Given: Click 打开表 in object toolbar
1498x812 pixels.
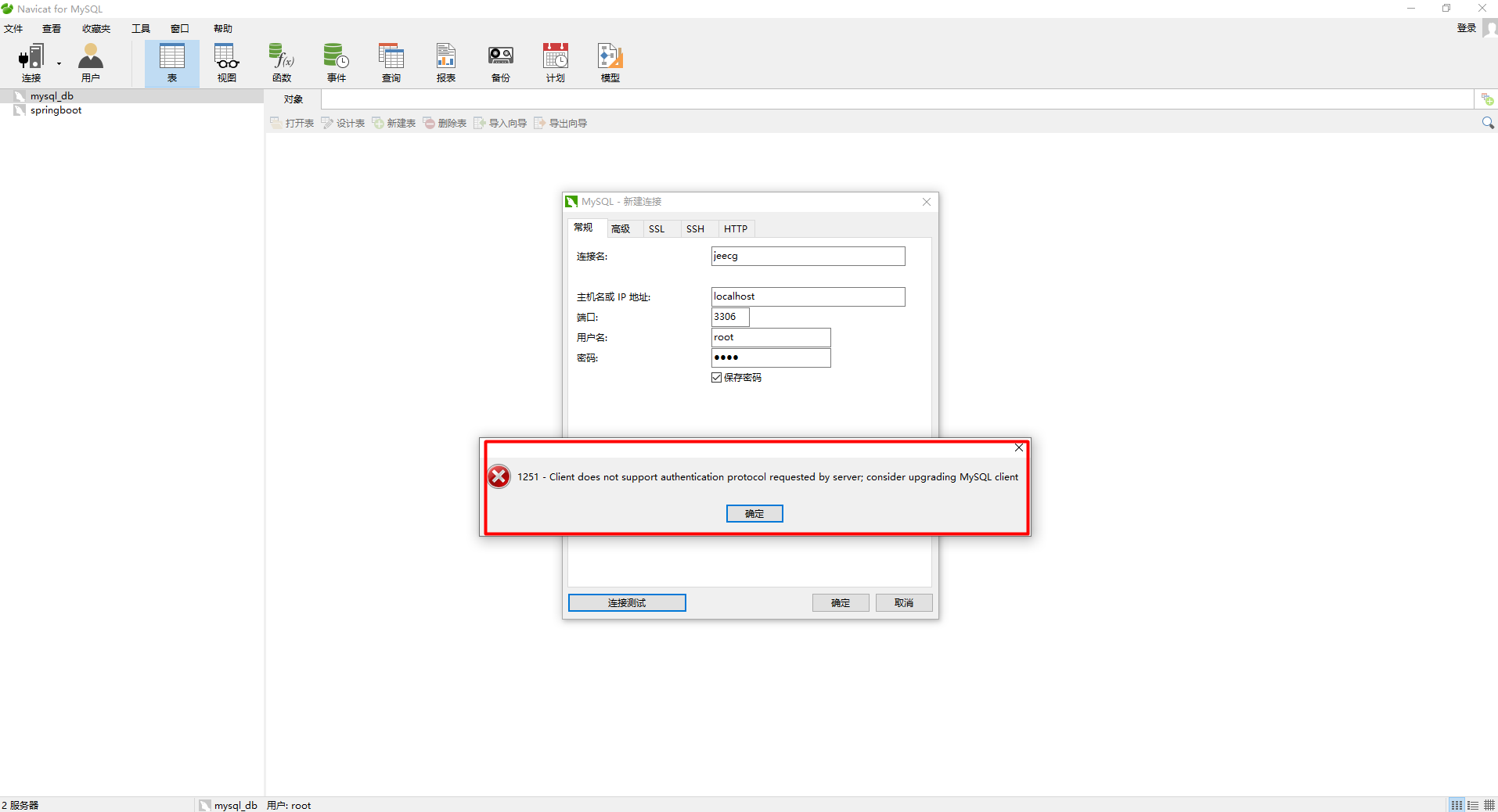Looking at the screenshot, I should (x=292, y=124).
